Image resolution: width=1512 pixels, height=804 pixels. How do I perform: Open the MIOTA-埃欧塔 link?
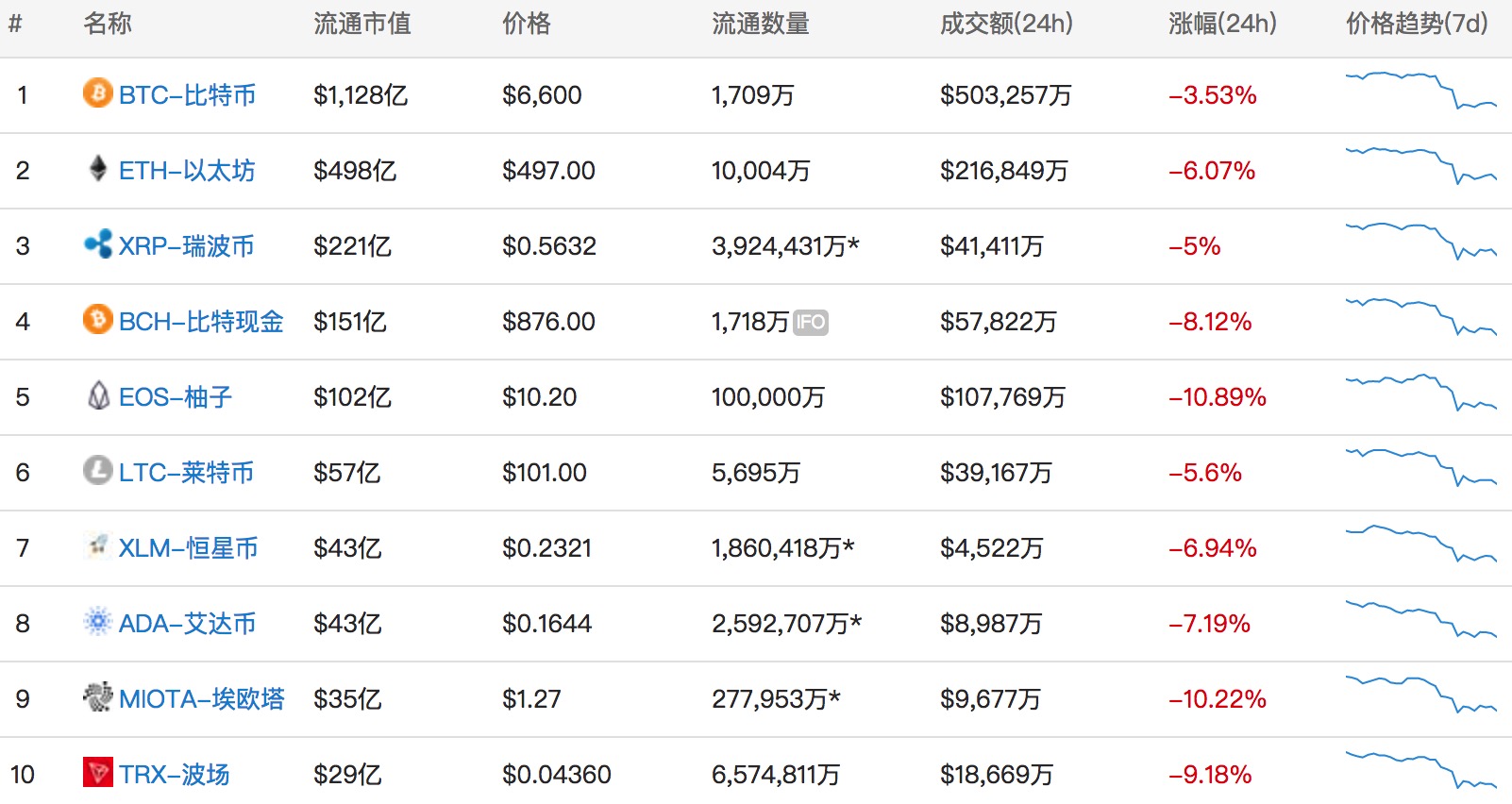click(x=202, y=699)
